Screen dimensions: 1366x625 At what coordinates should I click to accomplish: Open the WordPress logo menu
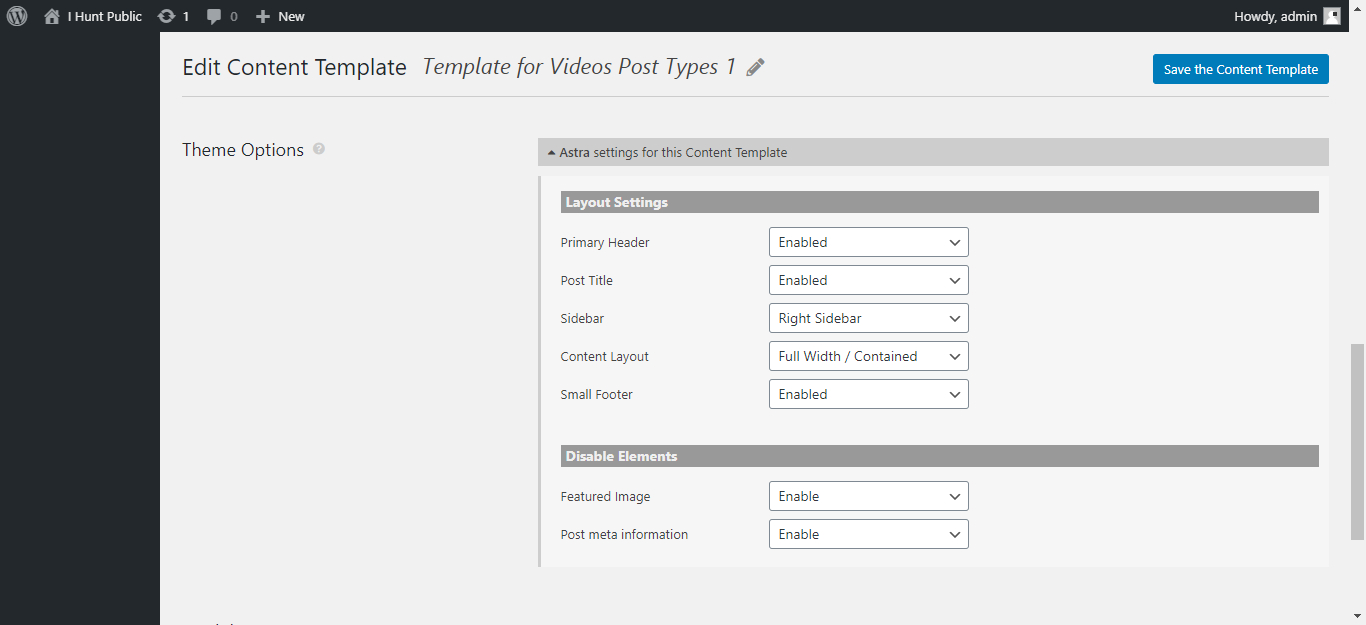17,16
